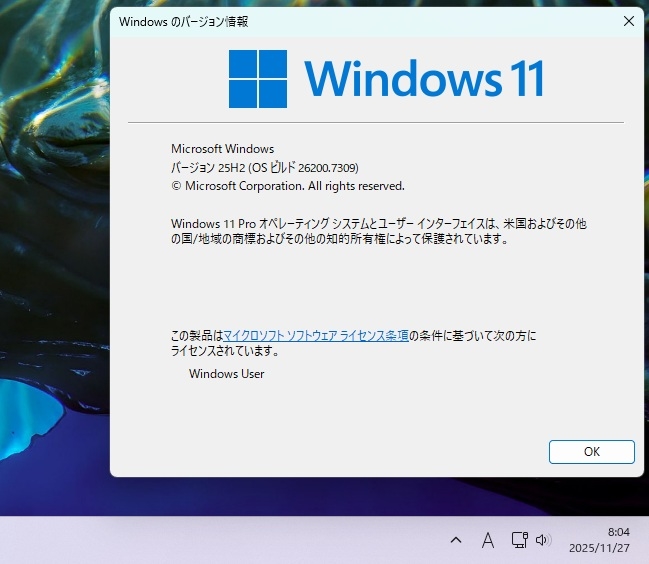Open the clock showing 8:04 2025/11/27

(599, 540)
